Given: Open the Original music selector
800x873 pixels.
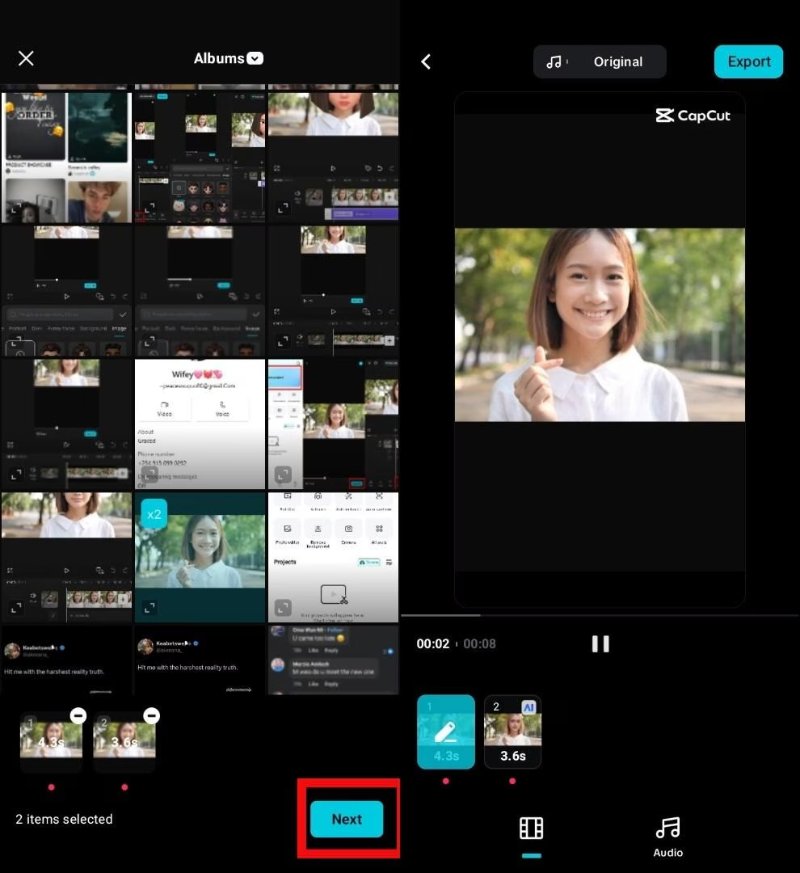Looking at the screenshot, I should click(599, 62).
